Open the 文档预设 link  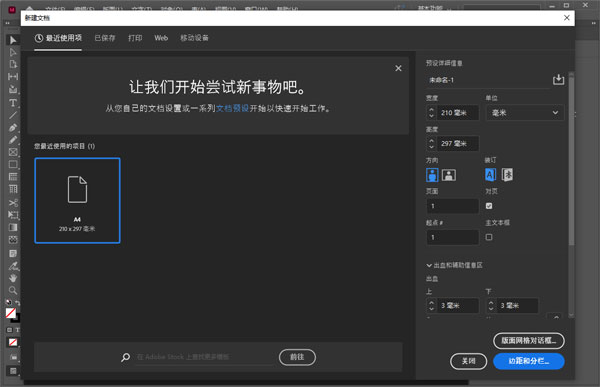tap(233, 109)
